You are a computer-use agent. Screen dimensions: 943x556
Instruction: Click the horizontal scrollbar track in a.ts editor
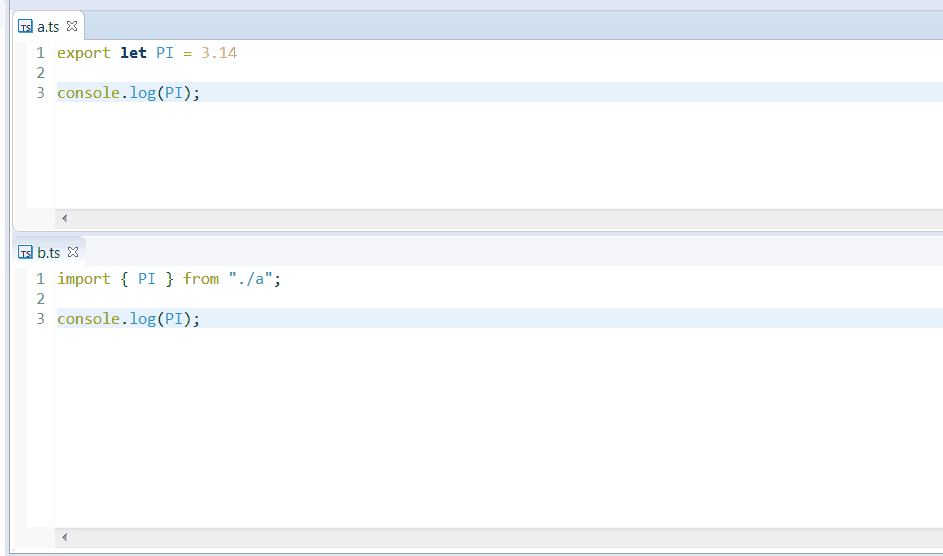[500, 218]
